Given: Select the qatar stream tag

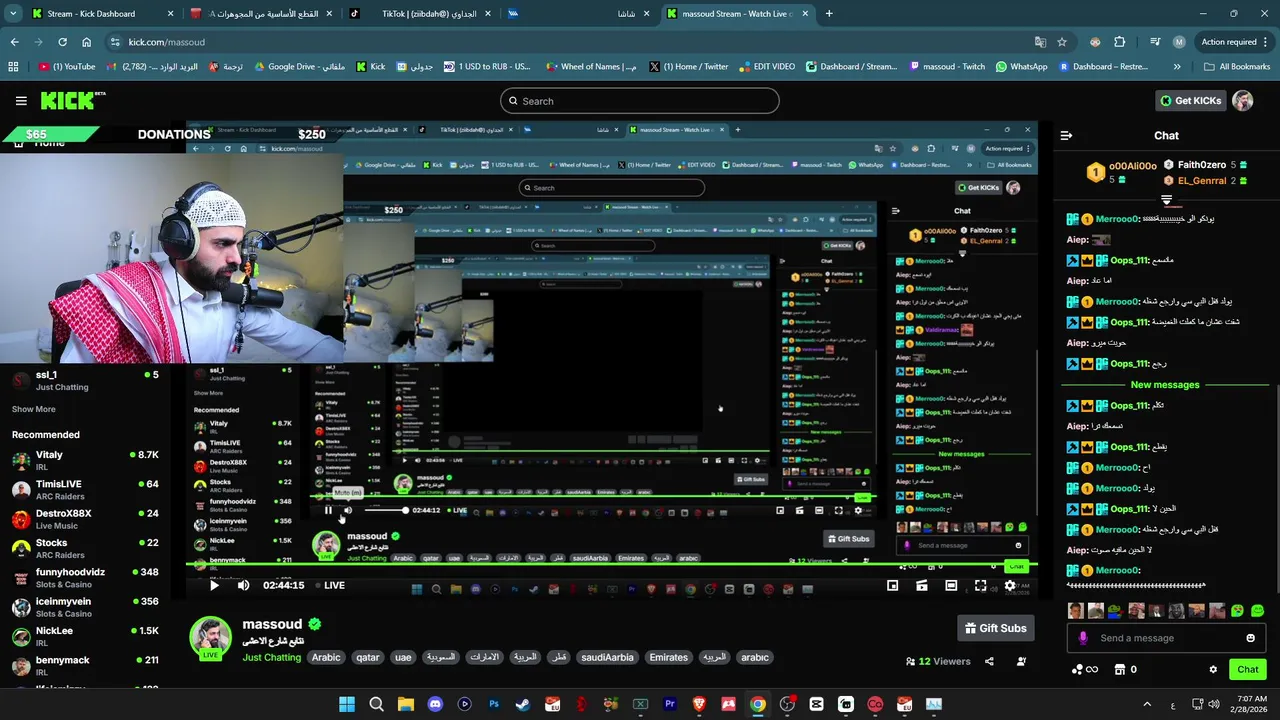Looking at the screenshot, I should (x=368, y=658).
